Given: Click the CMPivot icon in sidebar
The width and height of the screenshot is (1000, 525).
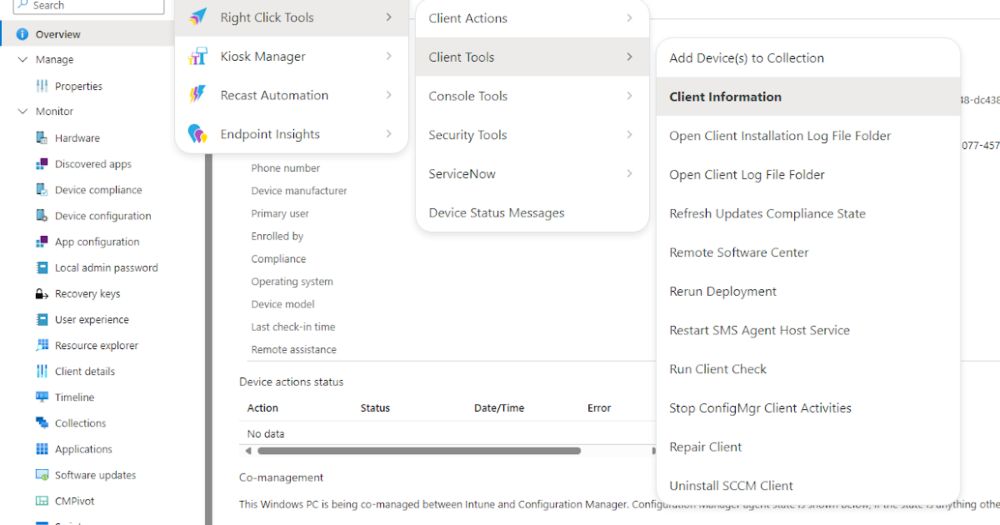Looking at the screenshot, I should pyautogui.click(x=42, y=501).
